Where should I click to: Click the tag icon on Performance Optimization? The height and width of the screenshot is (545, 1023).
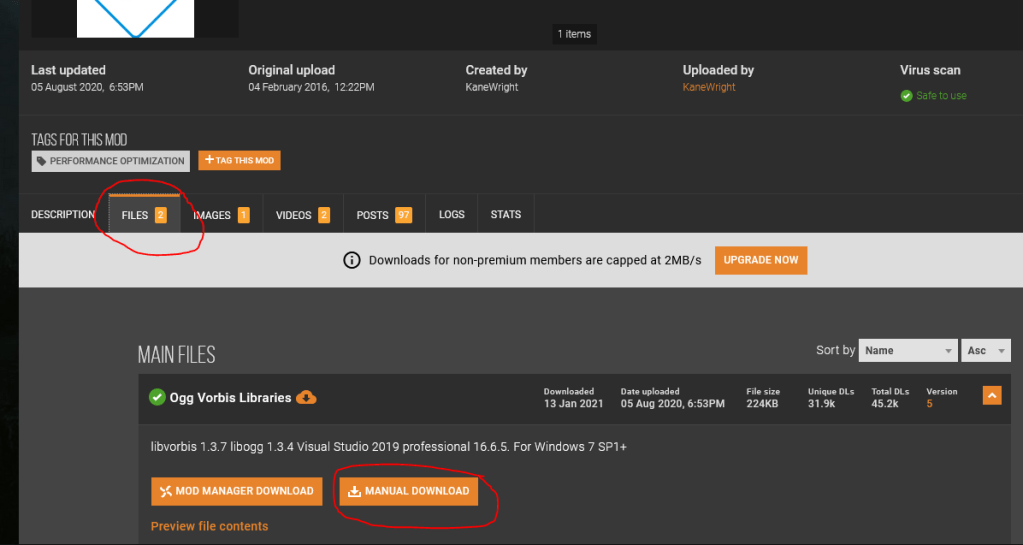[41, 161]
